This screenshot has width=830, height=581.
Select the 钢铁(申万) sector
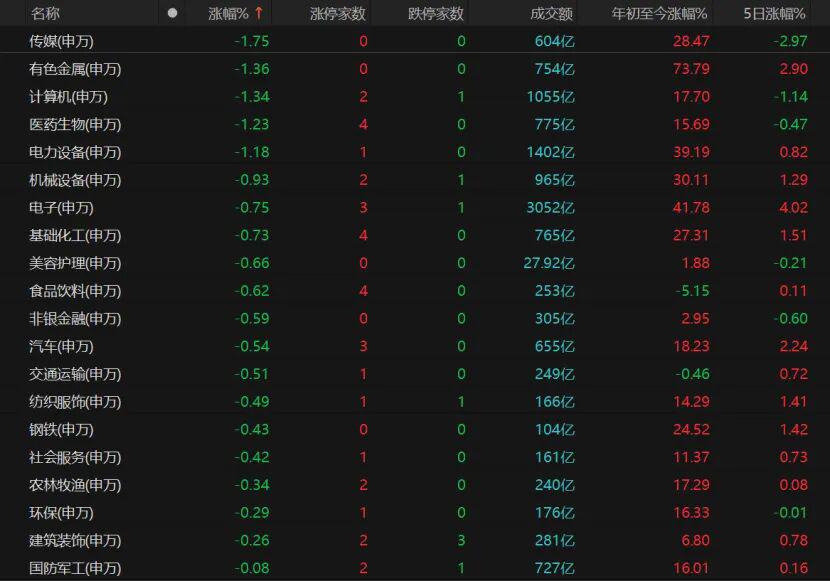pyautogui.click(x=61, y=430)
